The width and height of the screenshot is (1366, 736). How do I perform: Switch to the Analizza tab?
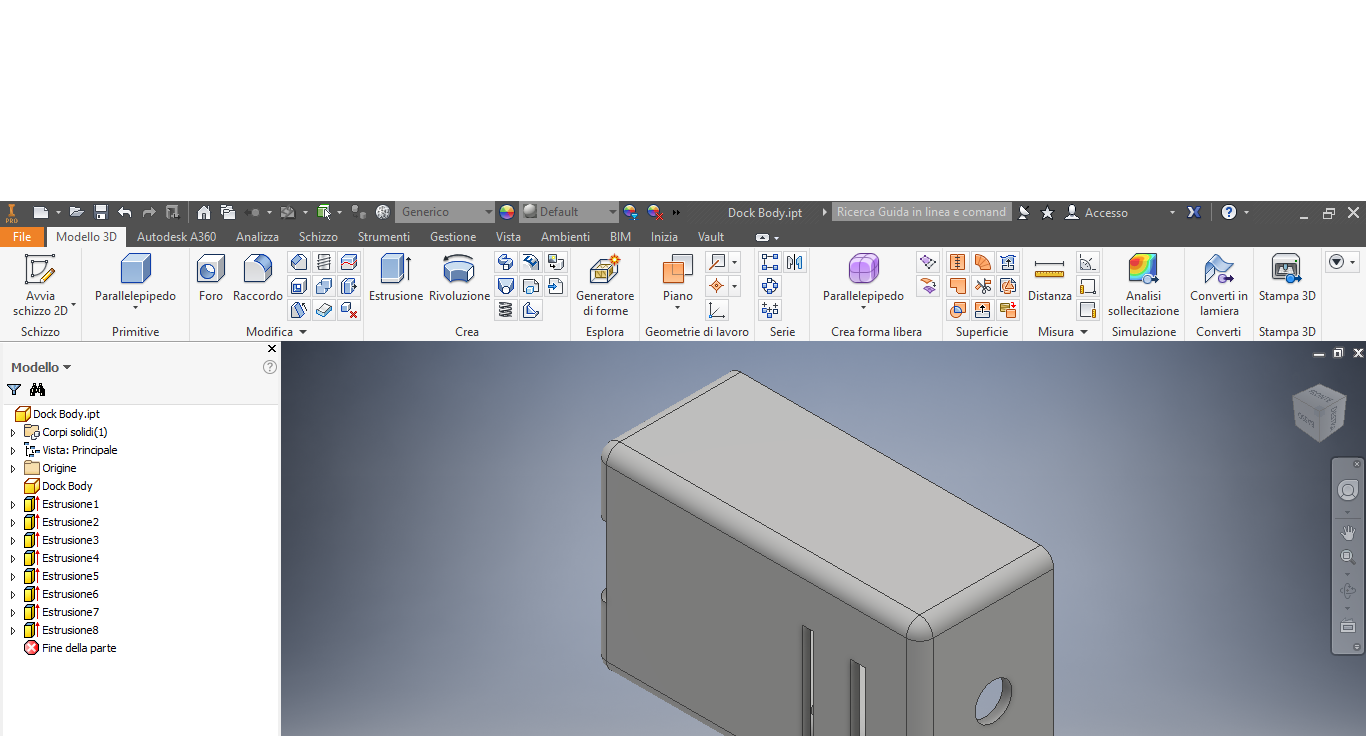(x=257, y=237)
